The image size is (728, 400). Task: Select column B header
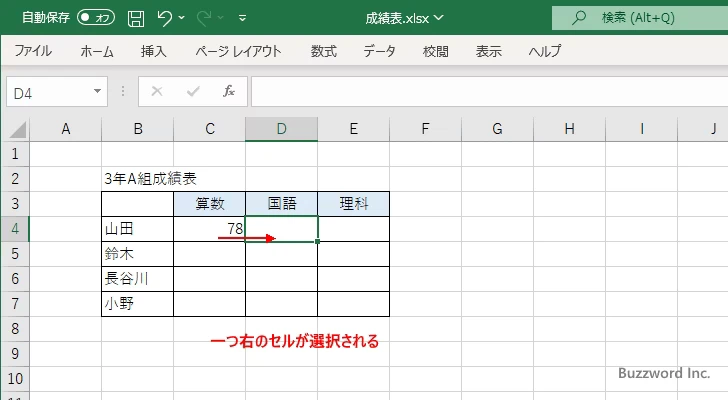pos(137,129)
